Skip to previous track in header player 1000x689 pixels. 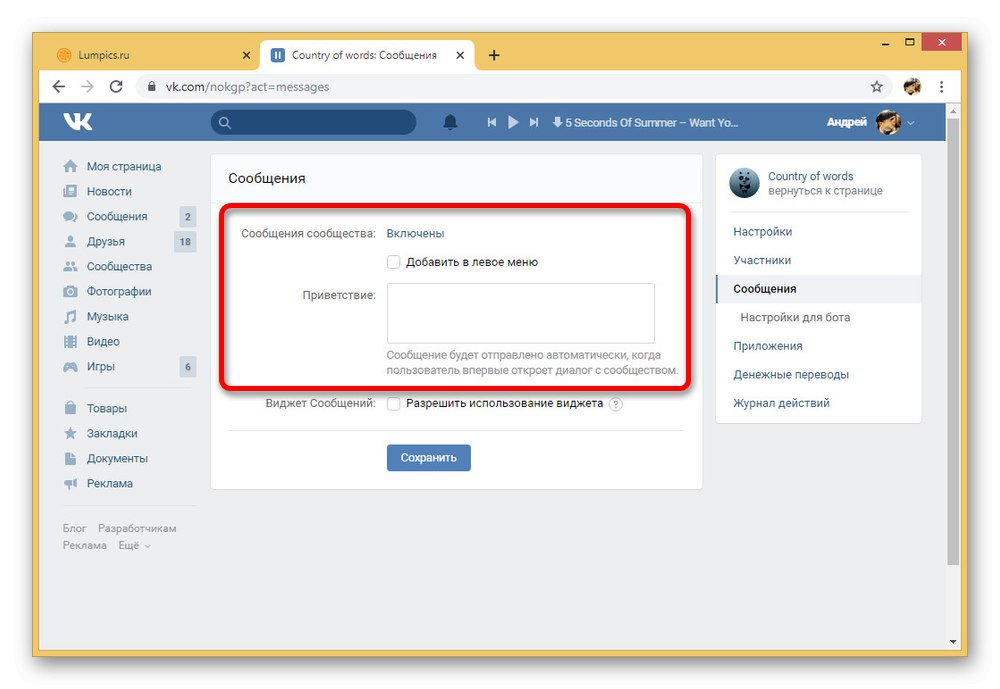(x=492, y=122)
